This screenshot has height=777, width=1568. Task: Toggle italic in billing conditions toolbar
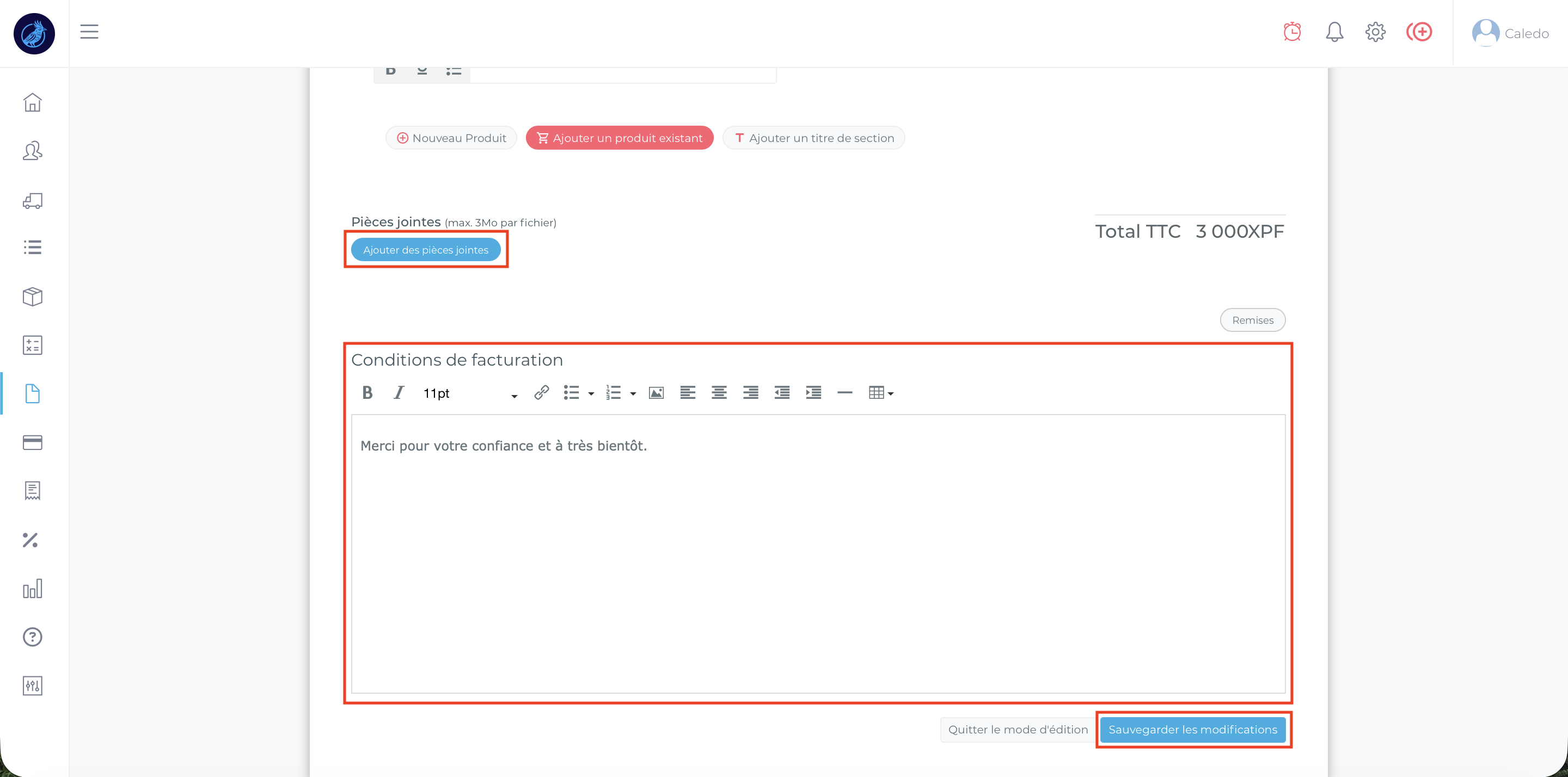399,393
